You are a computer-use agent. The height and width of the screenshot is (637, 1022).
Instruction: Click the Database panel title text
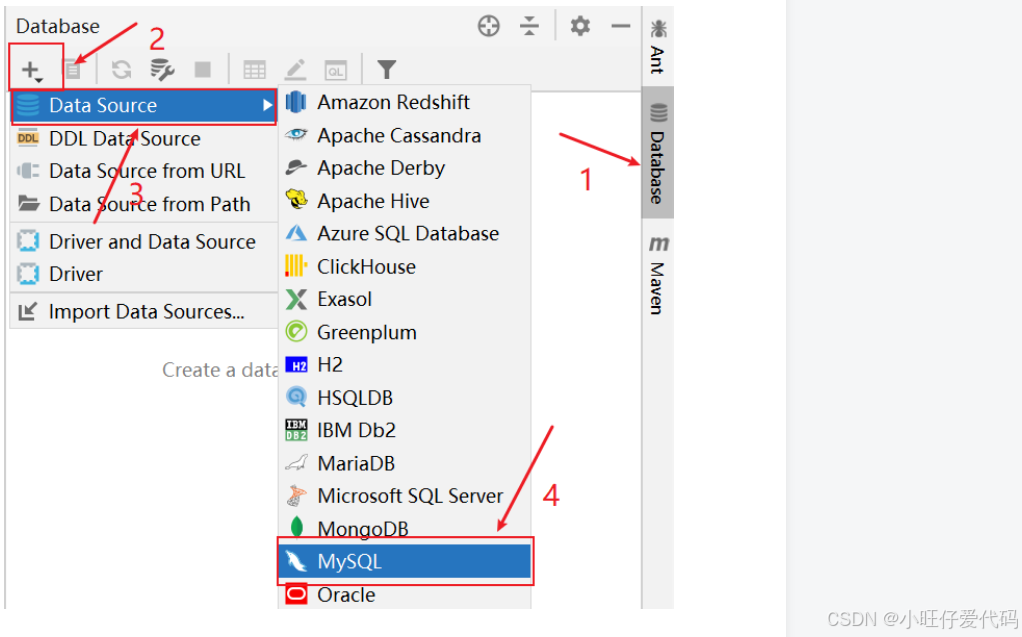click(58, 26)
